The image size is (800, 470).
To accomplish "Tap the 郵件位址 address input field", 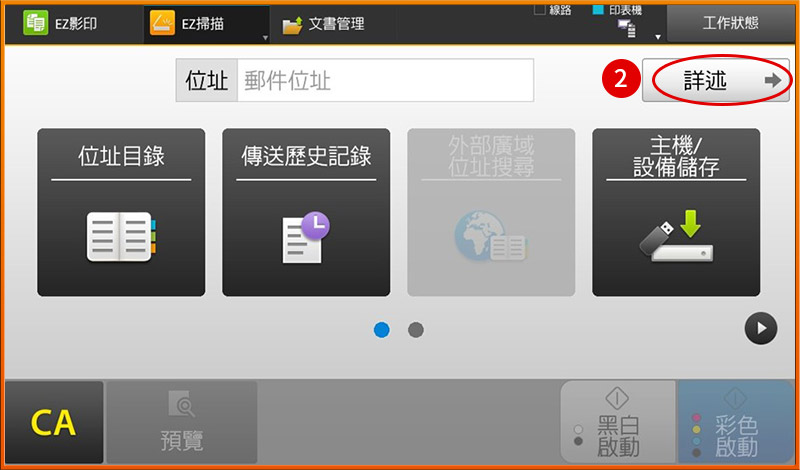I will tap(384, 80).
